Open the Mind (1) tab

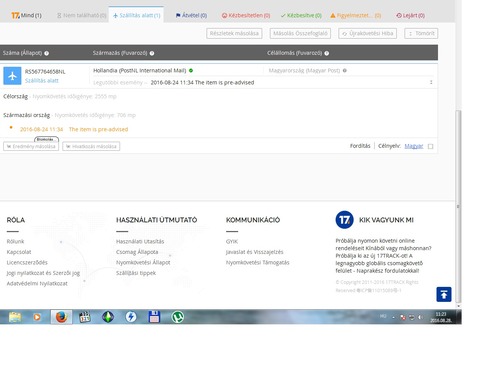click(x=26, y=15)
